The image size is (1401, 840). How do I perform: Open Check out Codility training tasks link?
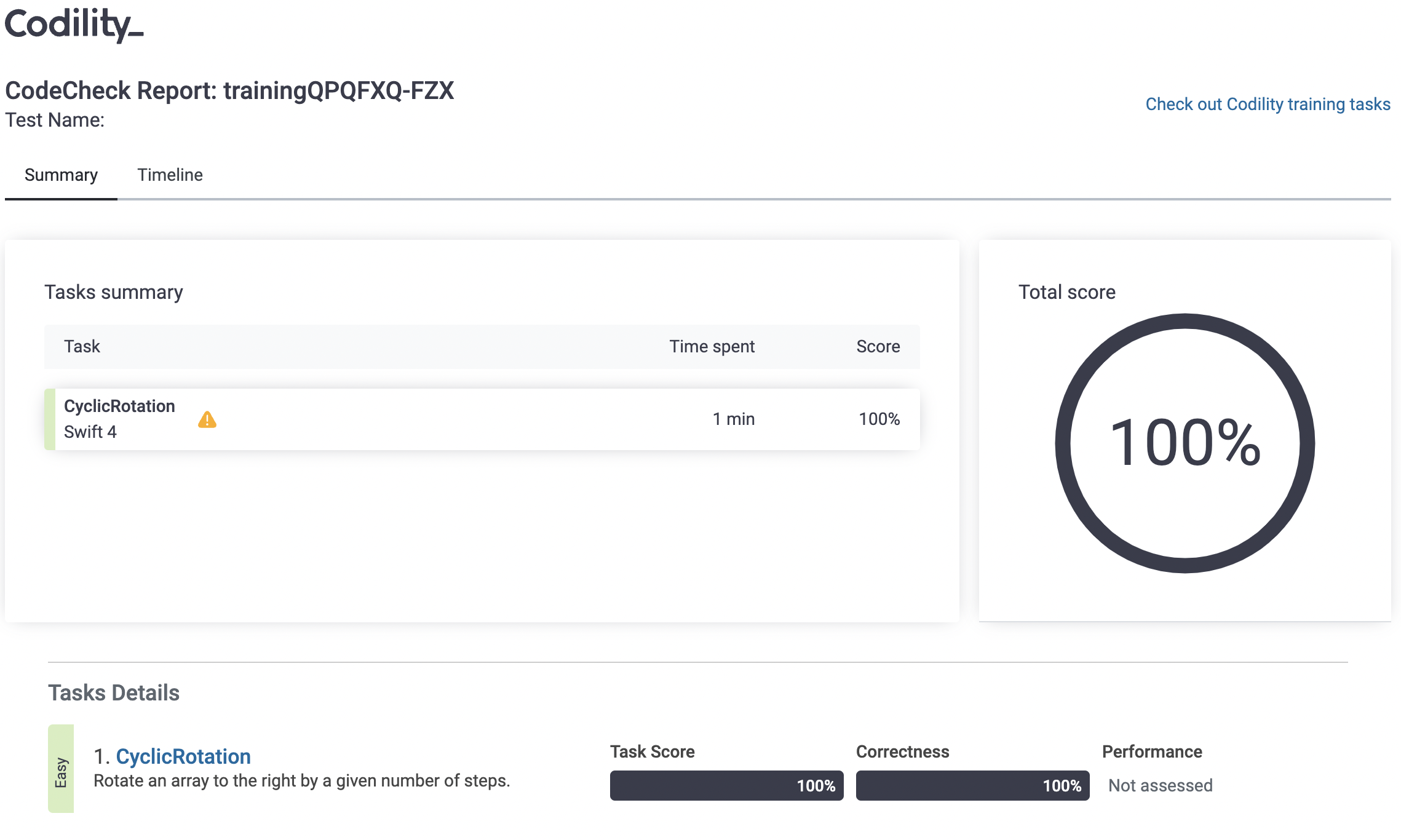pyautogui.click(x=1267, y=104)
